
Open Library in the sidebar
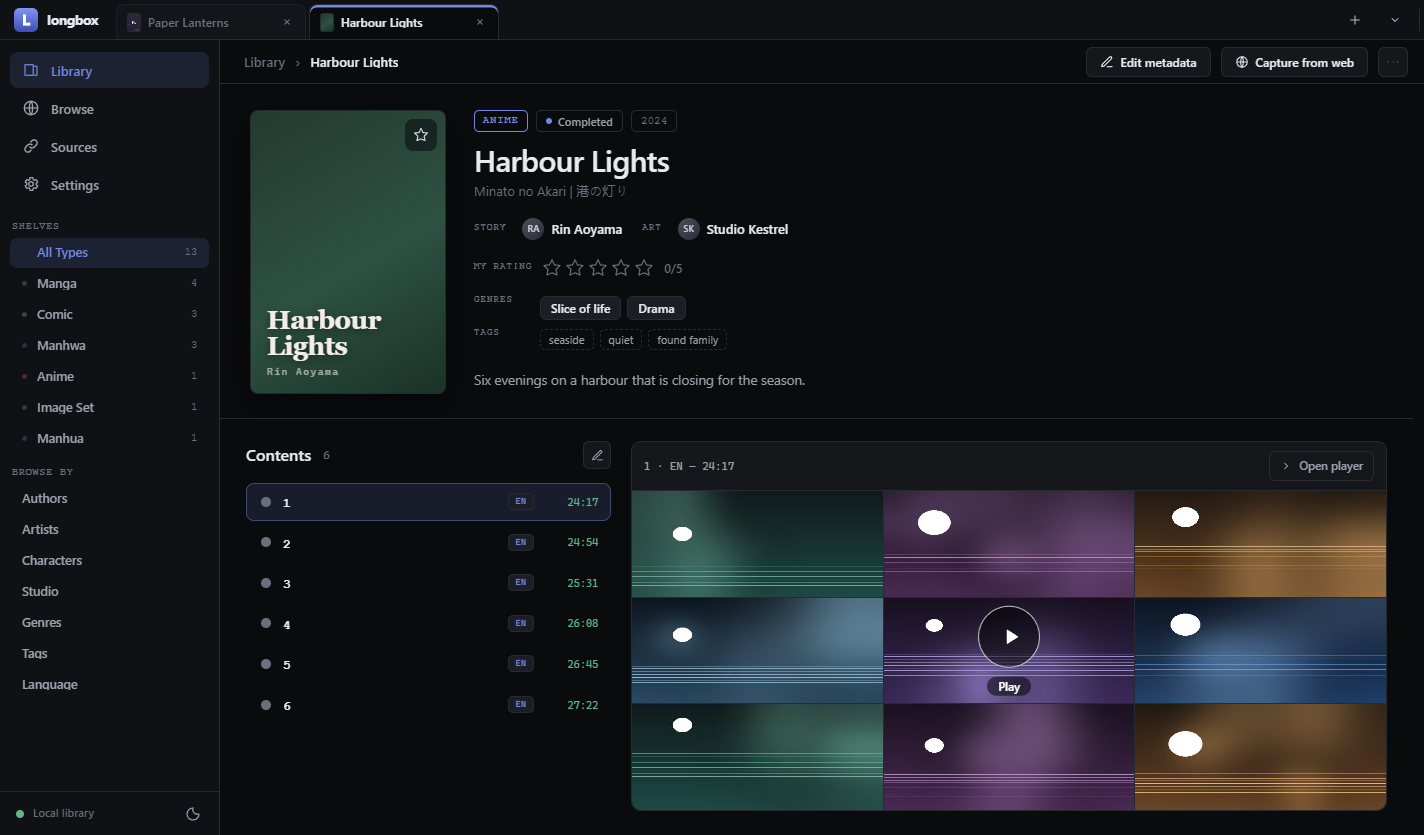coord(109,71)
